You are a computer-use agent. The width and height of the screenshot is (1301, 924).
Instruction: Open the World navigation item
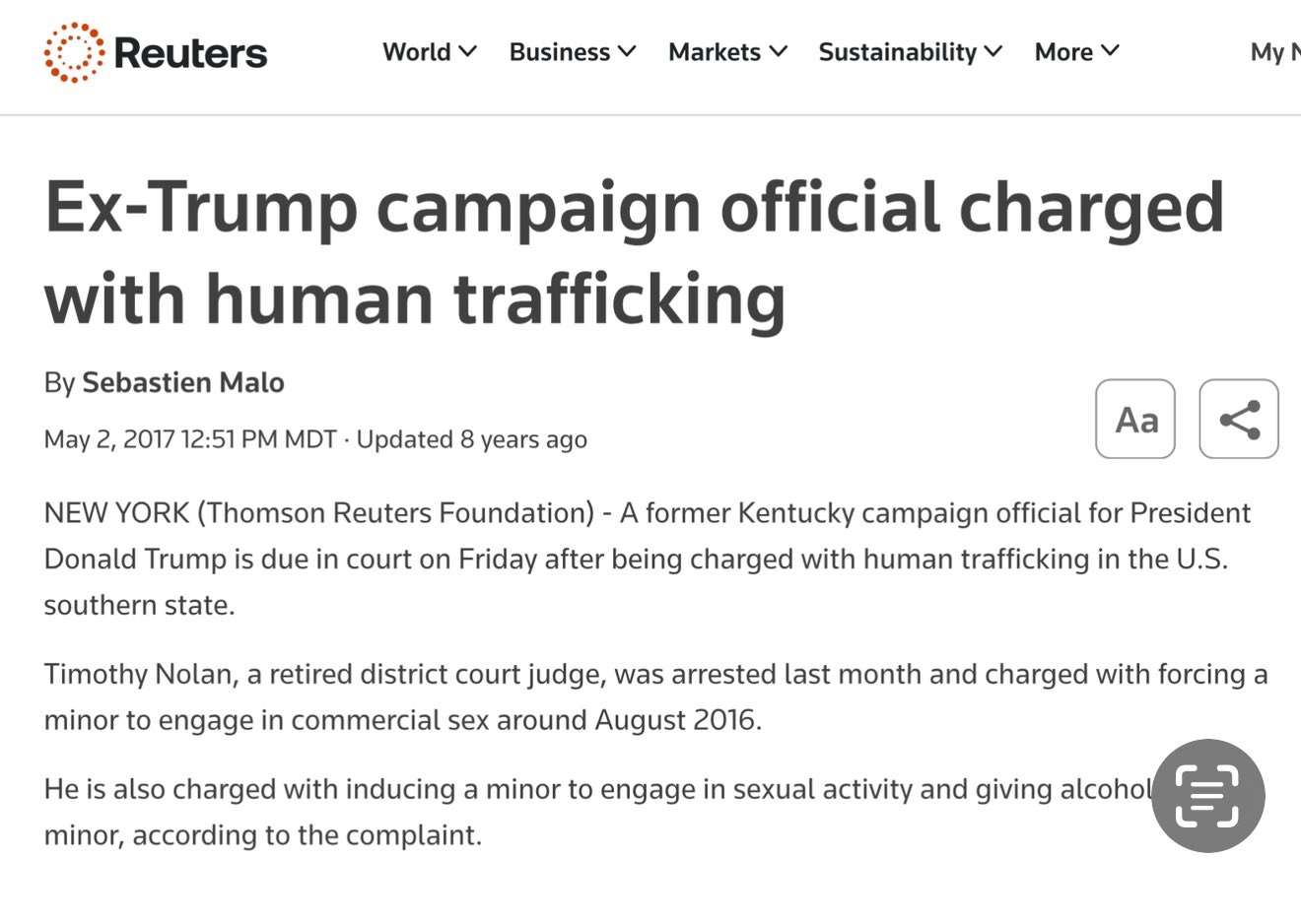pyautogui.click(x=416, y=52)
